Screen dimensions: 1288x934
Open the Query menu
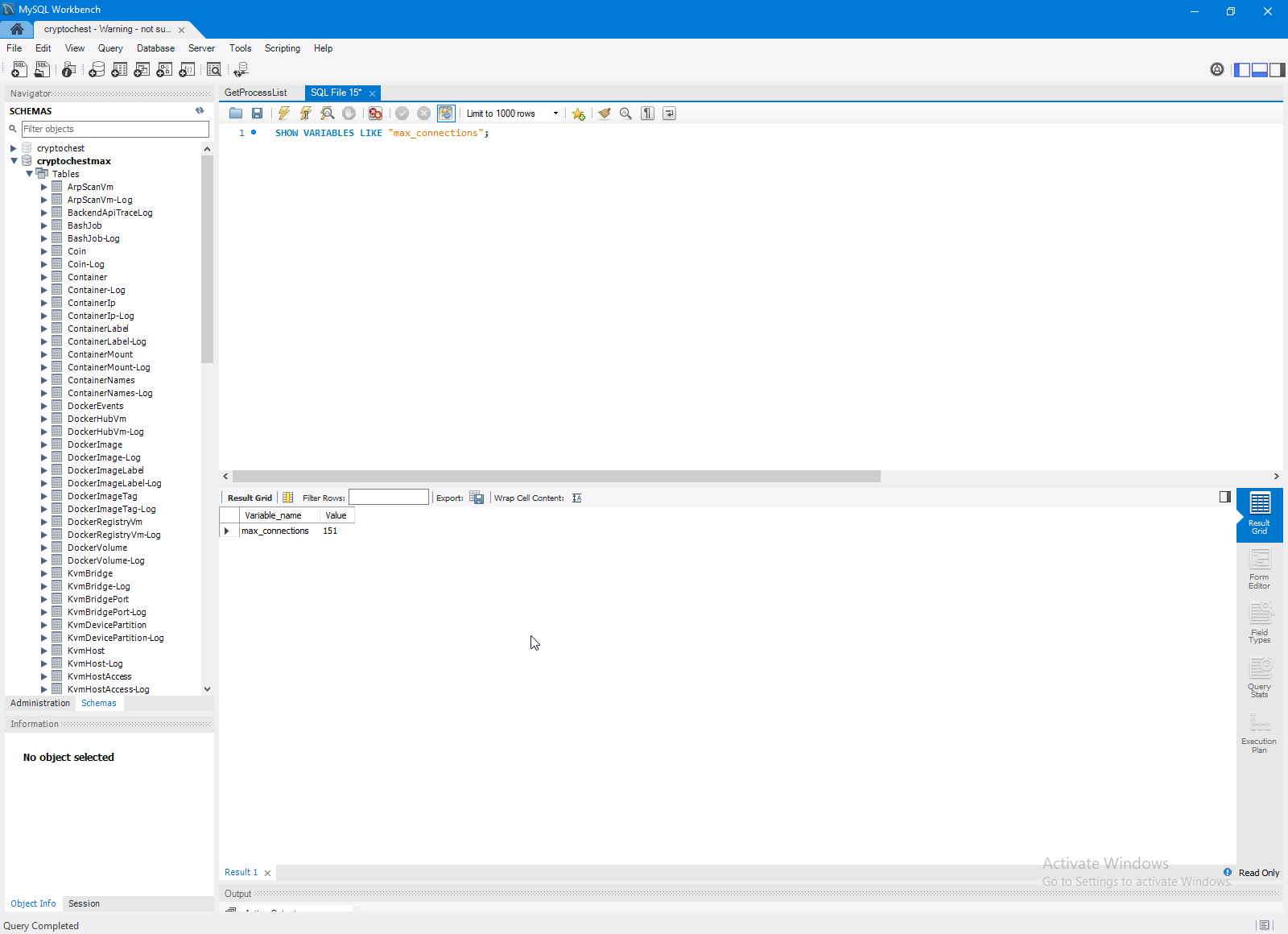pyautogui.click(x=110, y=48)
